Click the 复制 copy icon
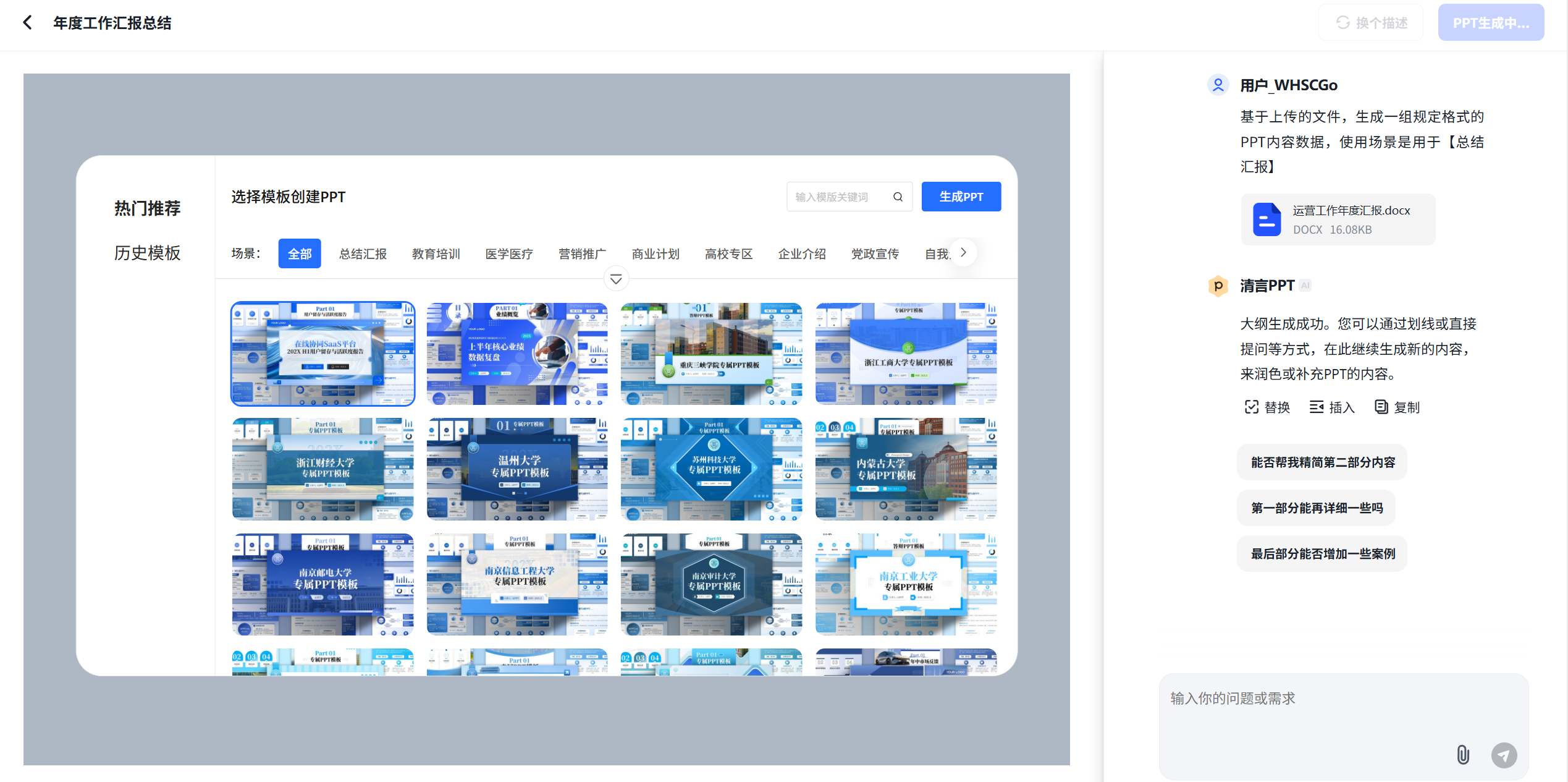 coord(1381,407)
